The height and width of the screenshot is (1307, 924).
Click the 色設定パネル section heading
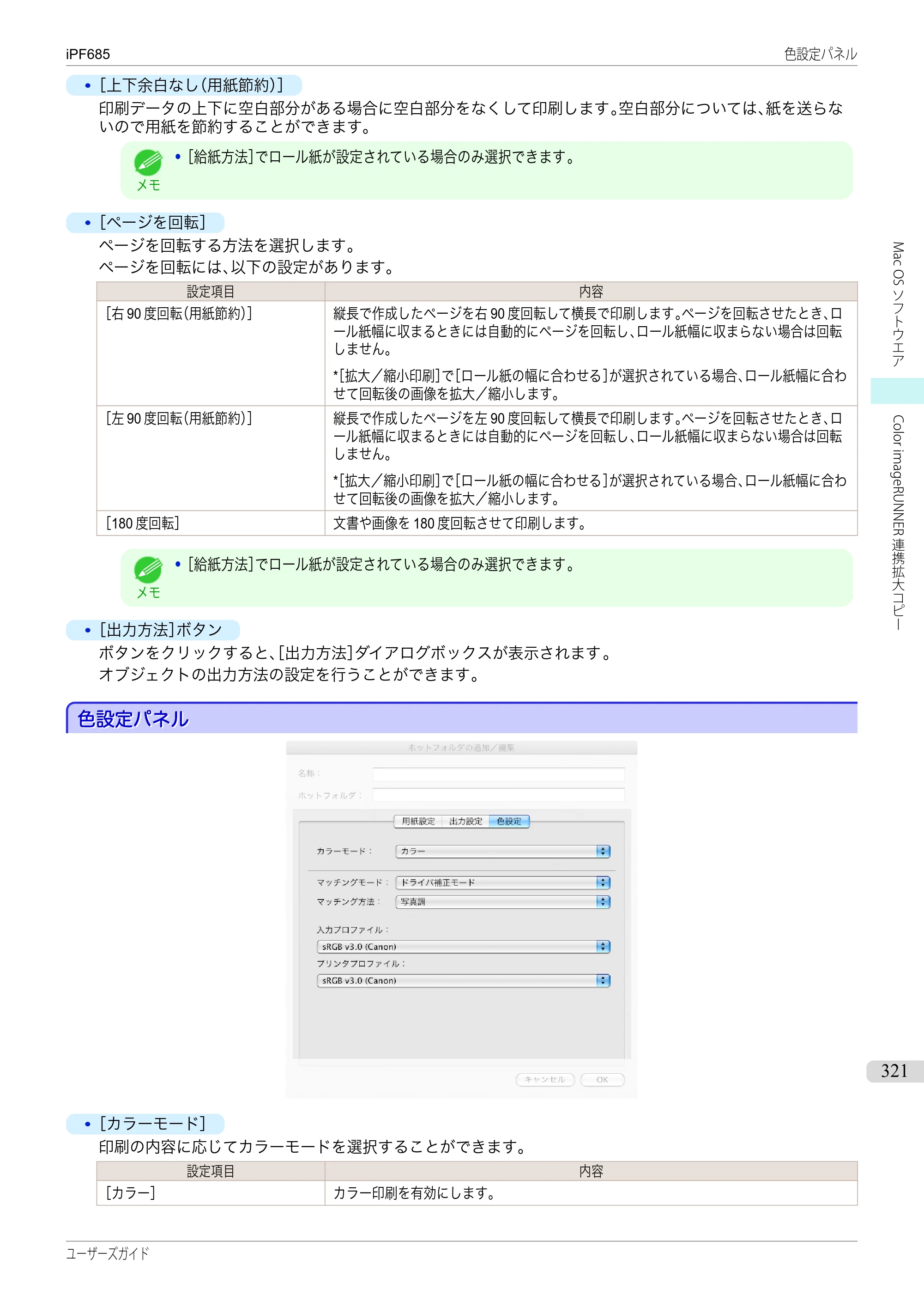(133, 719)
